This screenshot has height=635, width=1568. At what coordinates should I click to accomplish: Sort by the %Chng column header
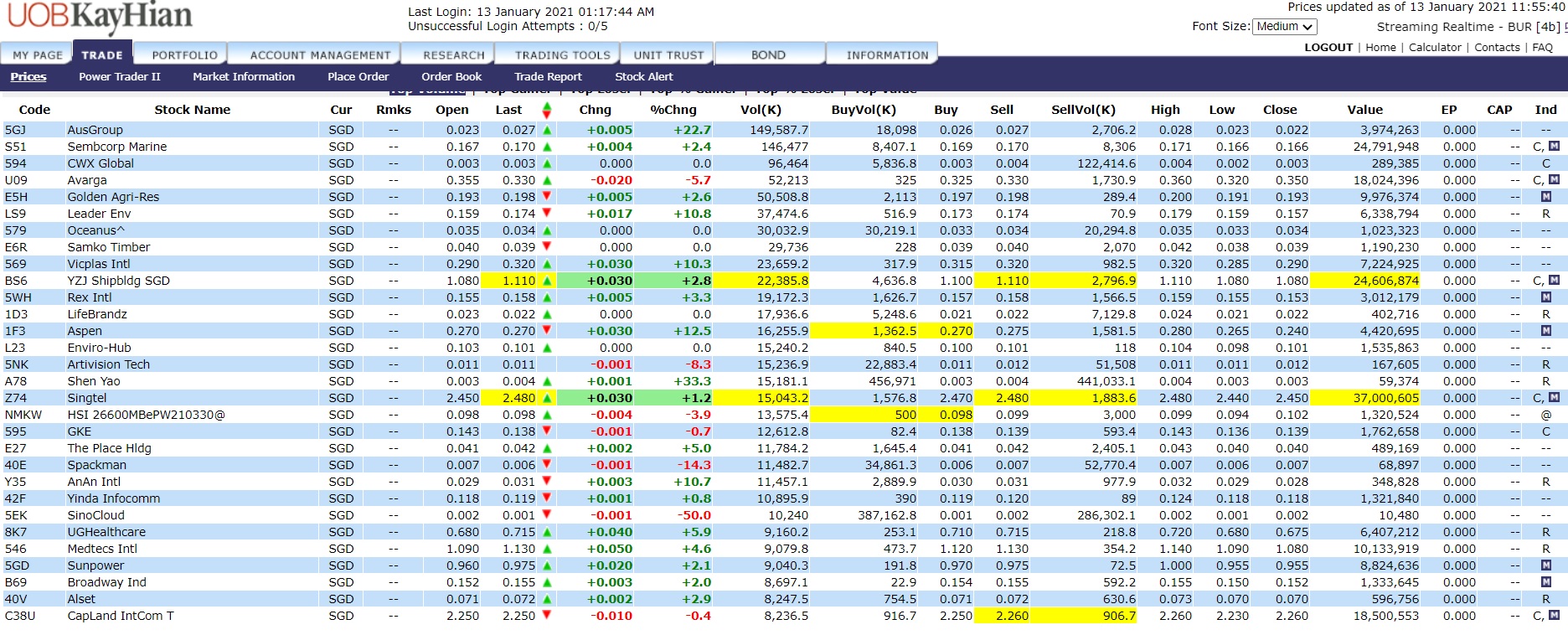point(673,110)
